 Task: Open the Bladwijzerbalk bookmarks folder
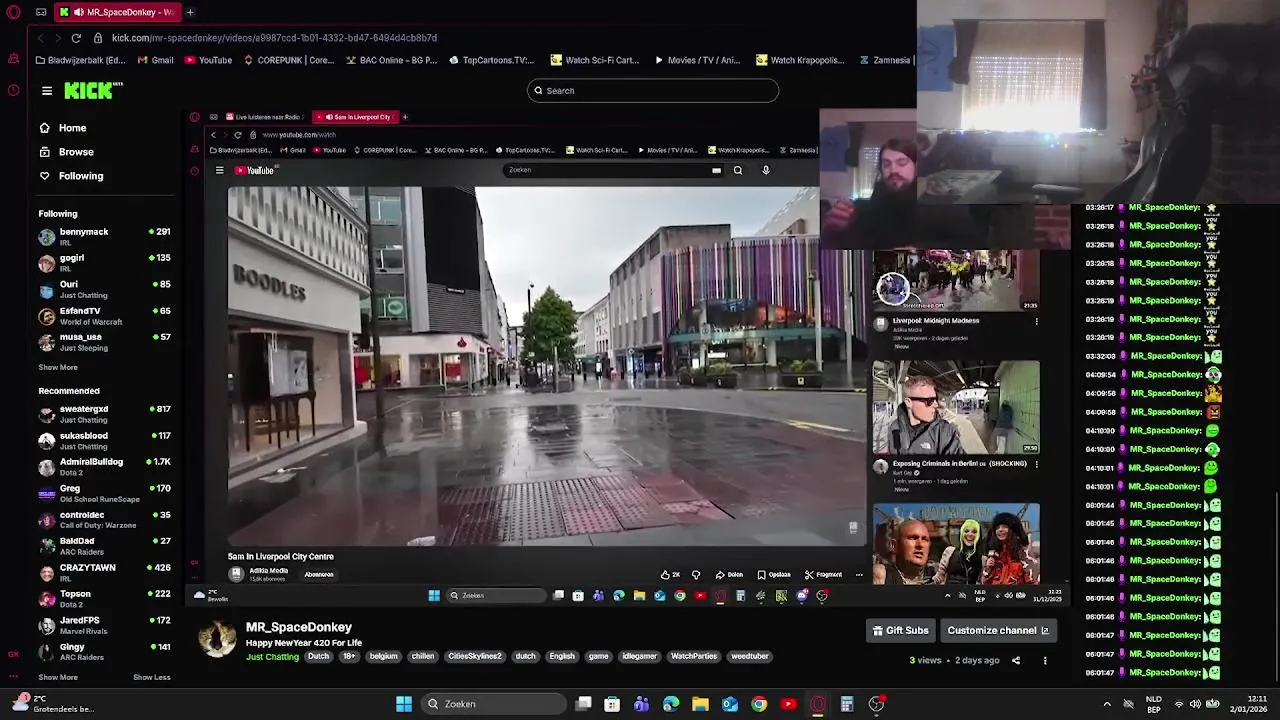pyautogui.click(x=80, y=60)
